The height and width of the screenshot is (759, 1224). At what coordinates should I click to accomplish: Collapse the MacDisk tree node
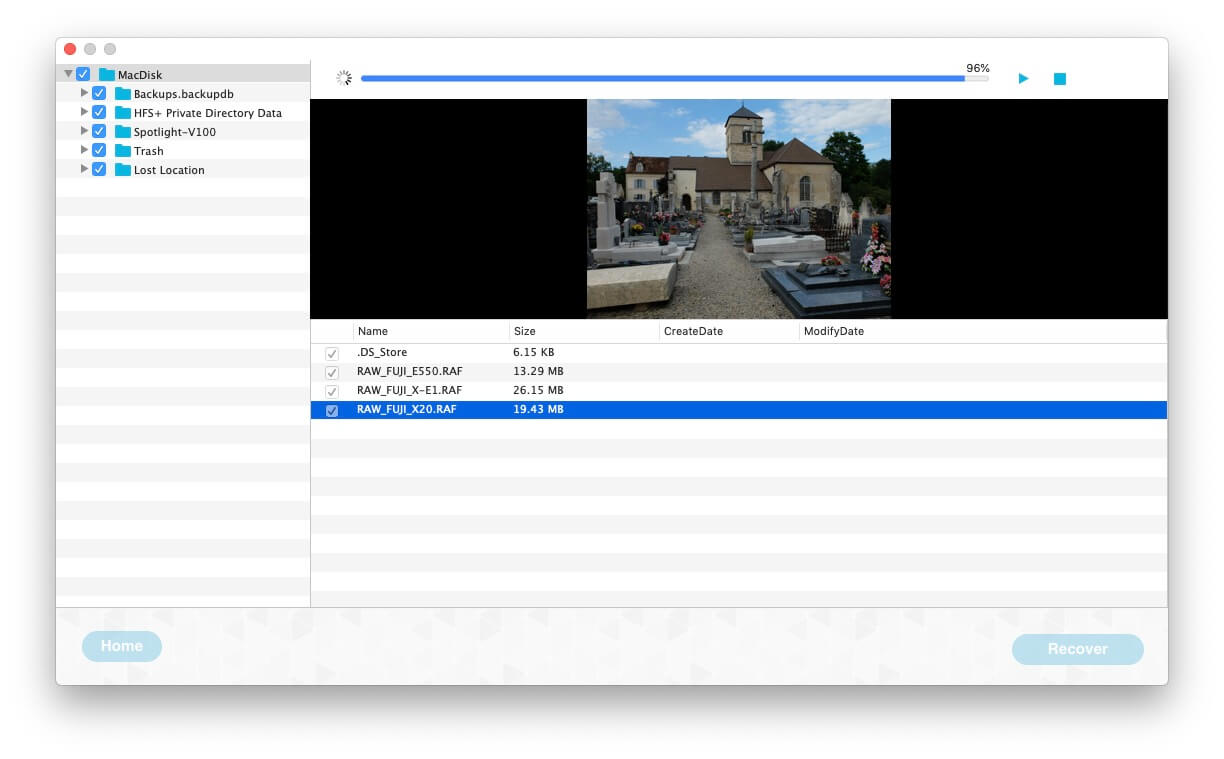pos(68,74)
